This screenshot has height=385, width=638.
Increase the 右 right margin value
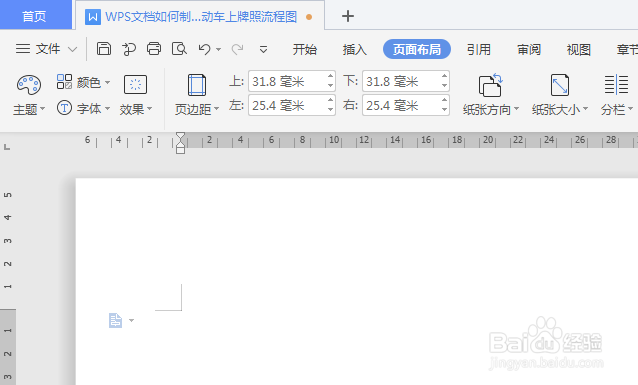click(x=444, y=100)
